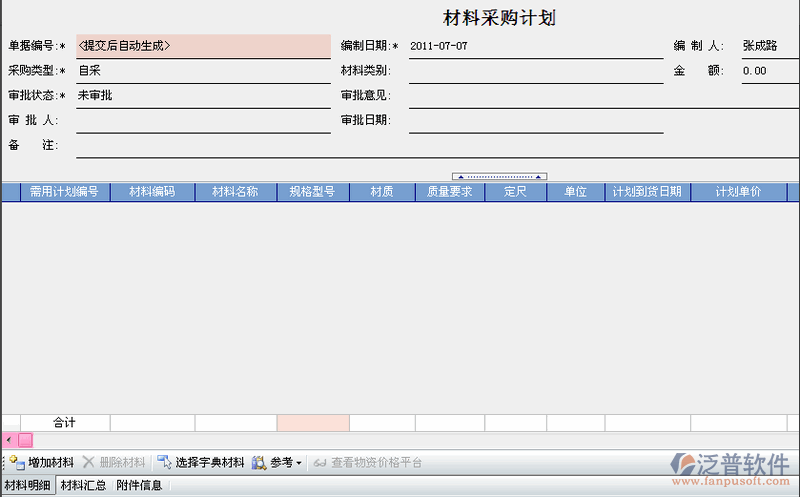This screenshot has width=800, height=497.
Task: Click the 单据编号 auto-generated field
Action: (x=204, y=46)
